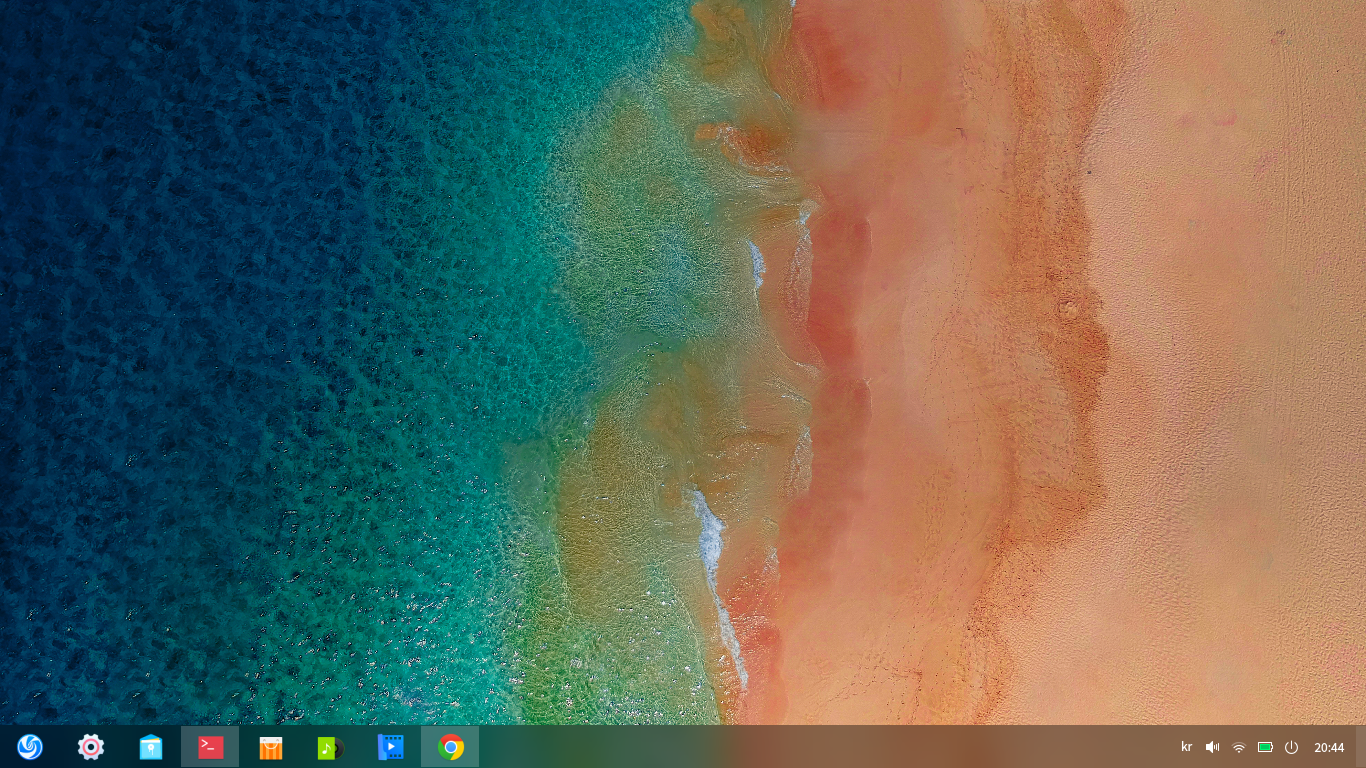Image resolution: width=1366 pixels, height=768 pixels.
Task: Open the Wi-Fi network tray menu
Action: [x=1239, y=747]
